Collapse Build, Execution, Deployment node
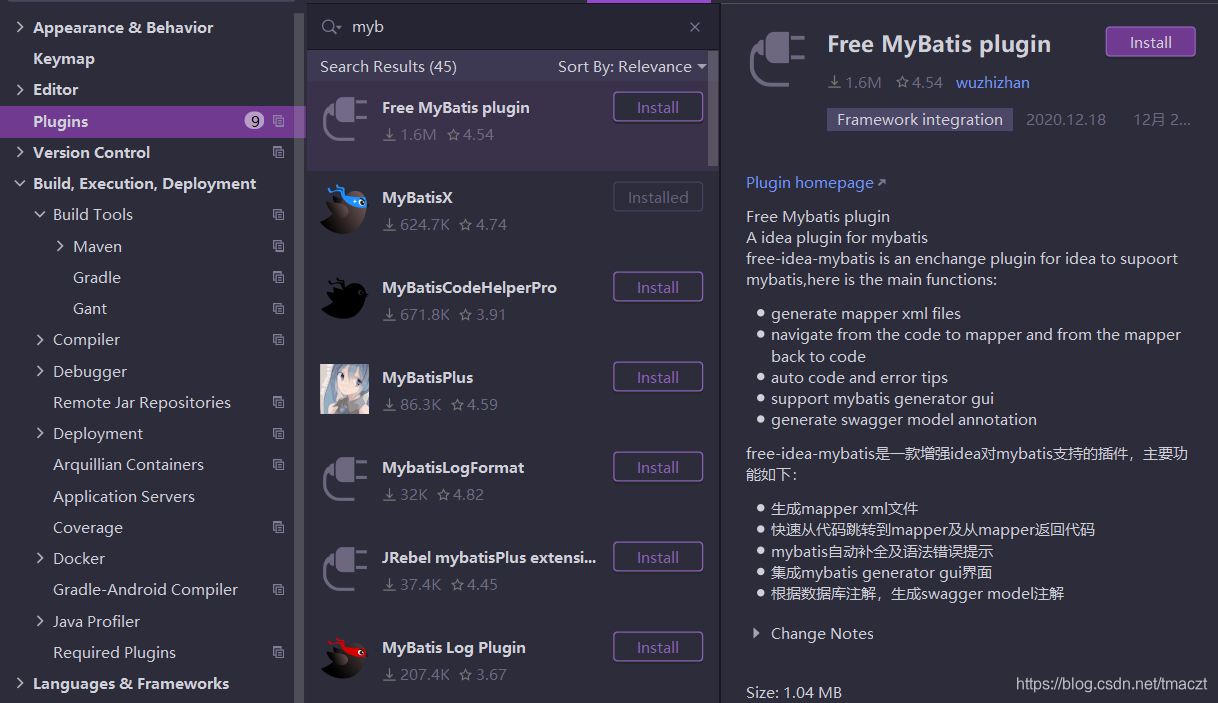Screen dimensions: 1218x703 pyautogui.click(x=20, y=183)
